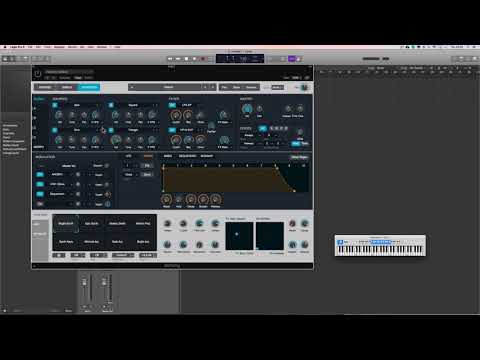The width and height of the screenshot is (480, 360).
Task: Click the link icon in plug-in header
Action: click(x=307, y=78)
